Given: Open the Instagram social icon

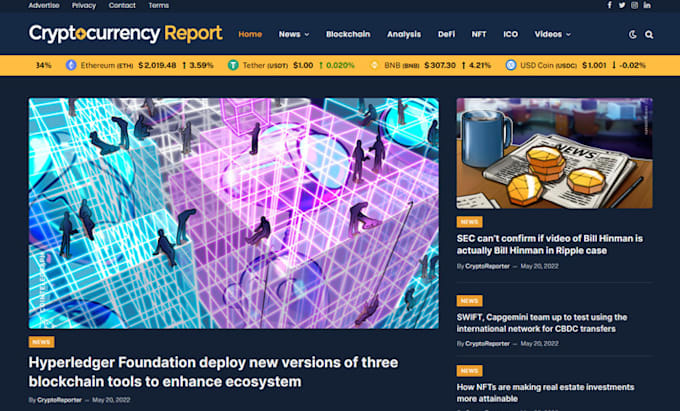Looking at the screenshot, I should click(x=634, y=5).
